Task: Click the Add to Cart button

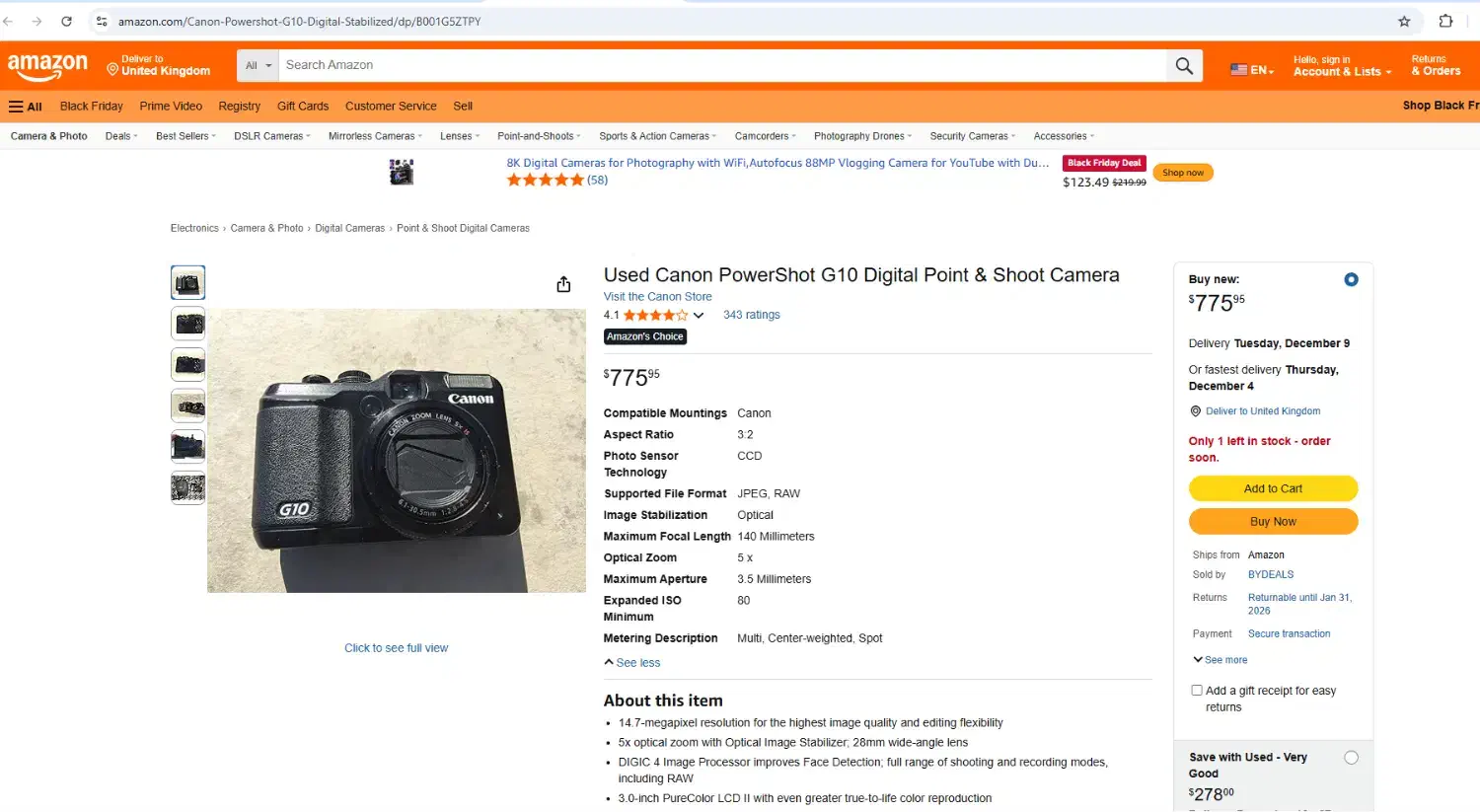Action: 1273,487
